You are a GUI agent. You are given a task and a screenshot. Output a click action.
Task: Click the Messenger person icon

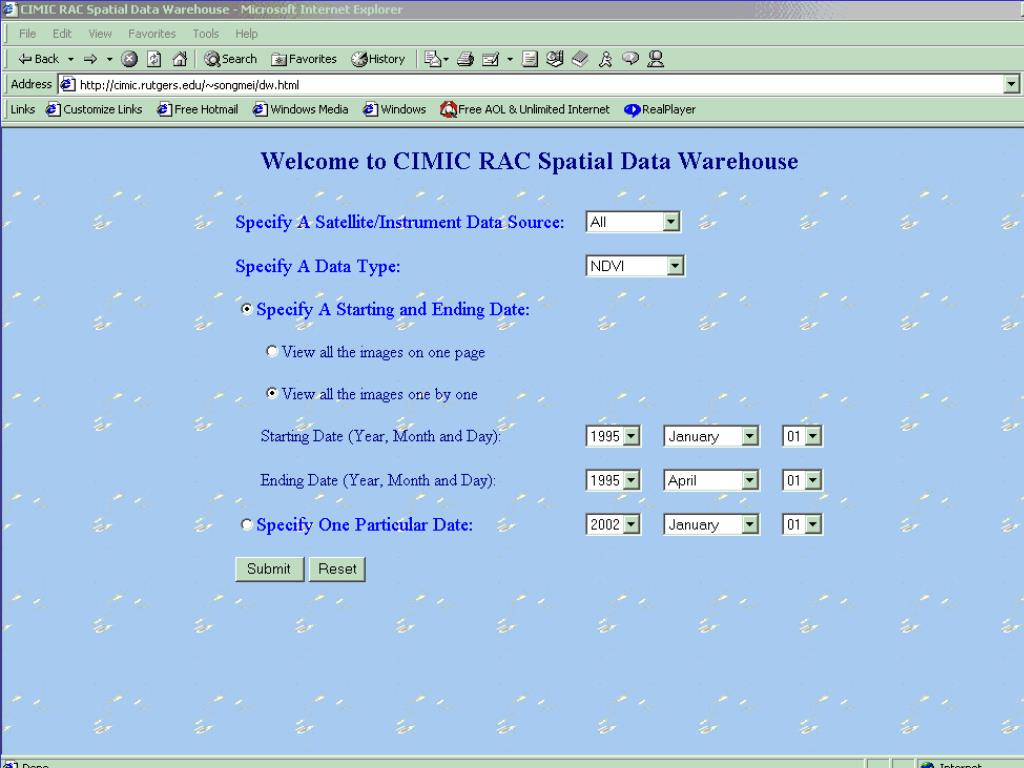(656, 59)
